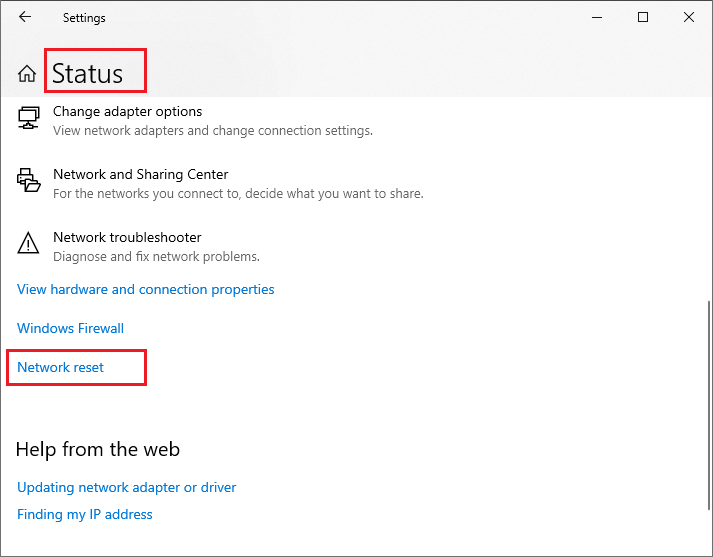Click the vertical scrollbar thumb

point(709,405)
